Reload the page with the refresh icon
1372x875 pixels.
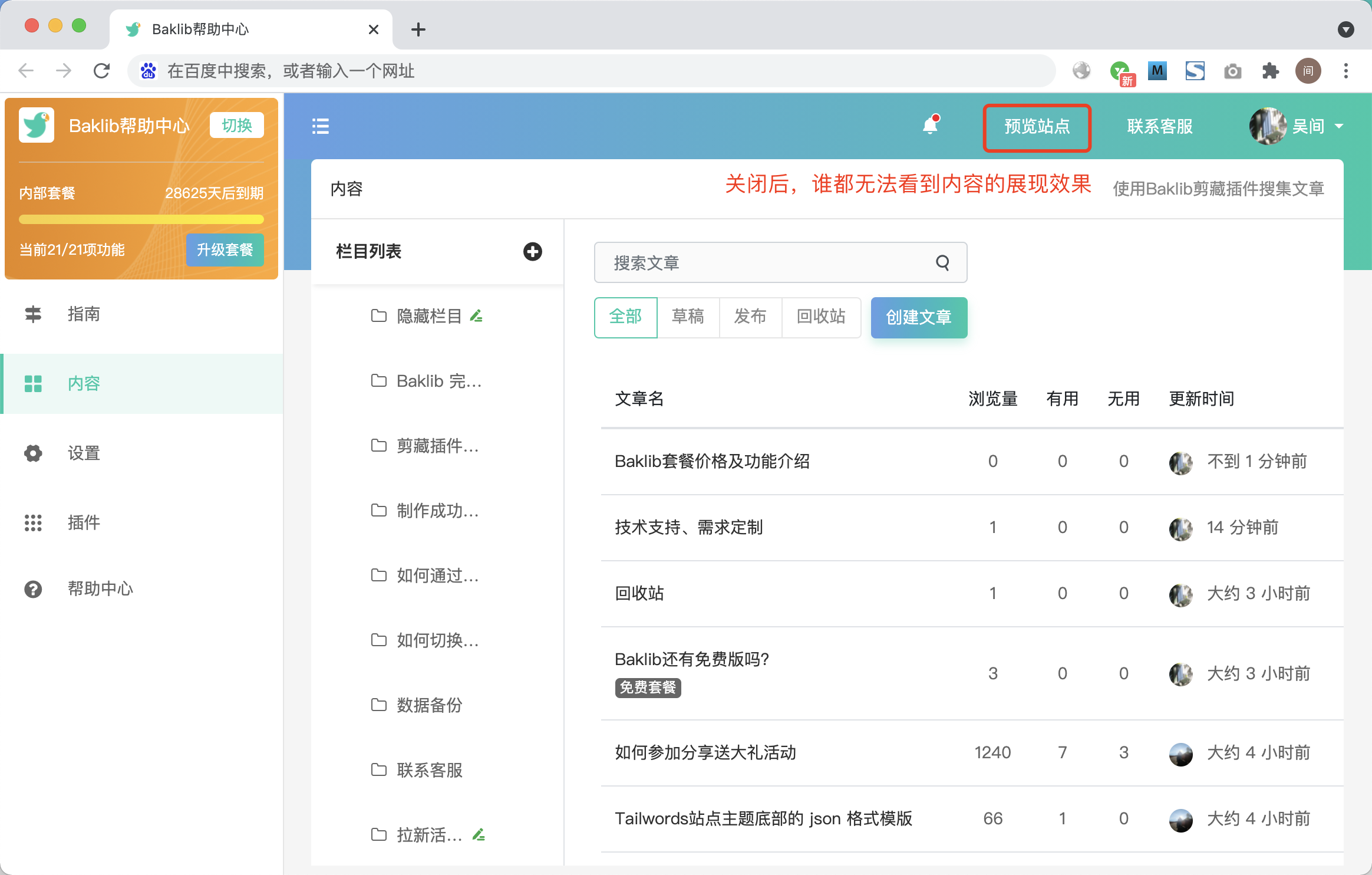(x=102, y=71)
